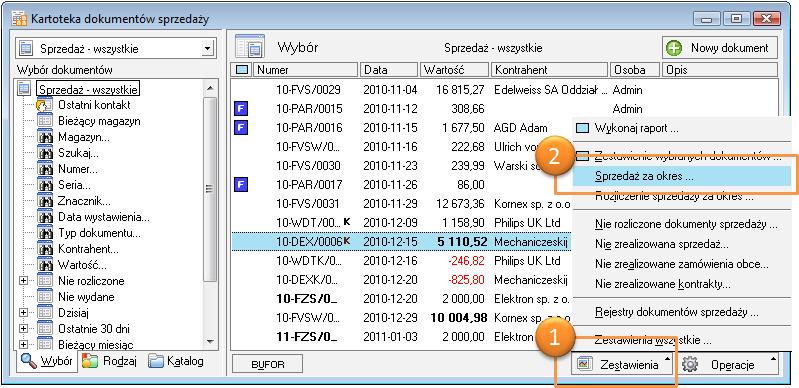
Task: Click the Wybór panel icon beside the list title
Action: point(250,47)
